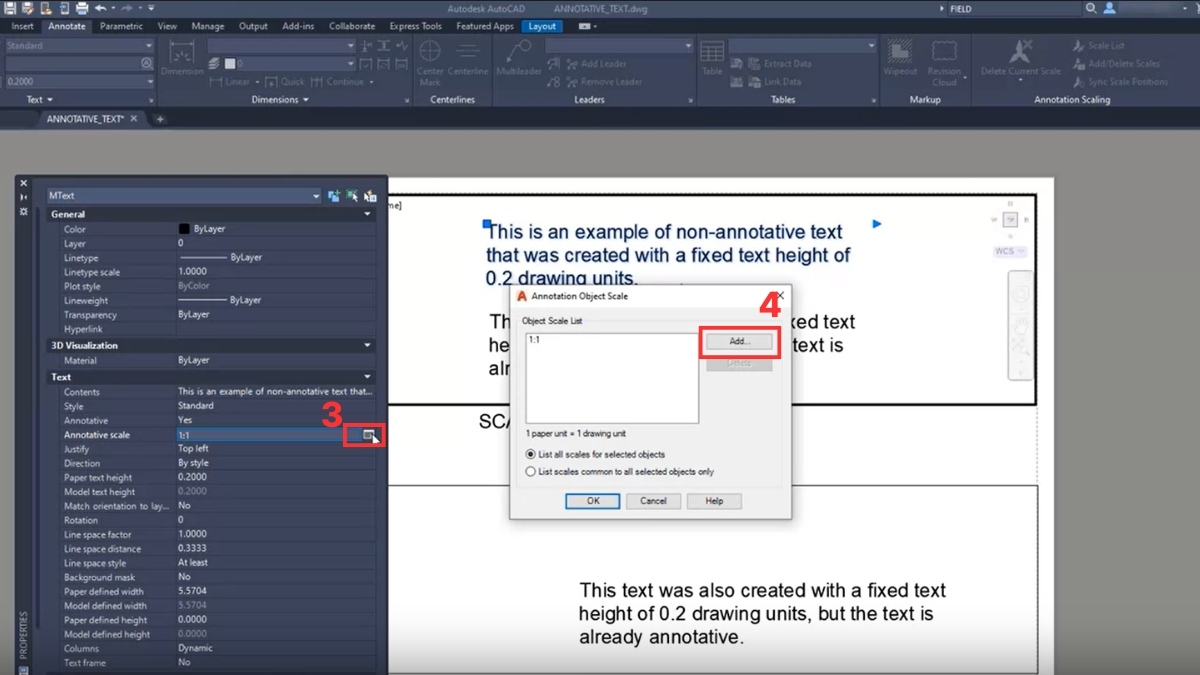
Task: Open the Output ribbon tab
Action: coord(253,26)
